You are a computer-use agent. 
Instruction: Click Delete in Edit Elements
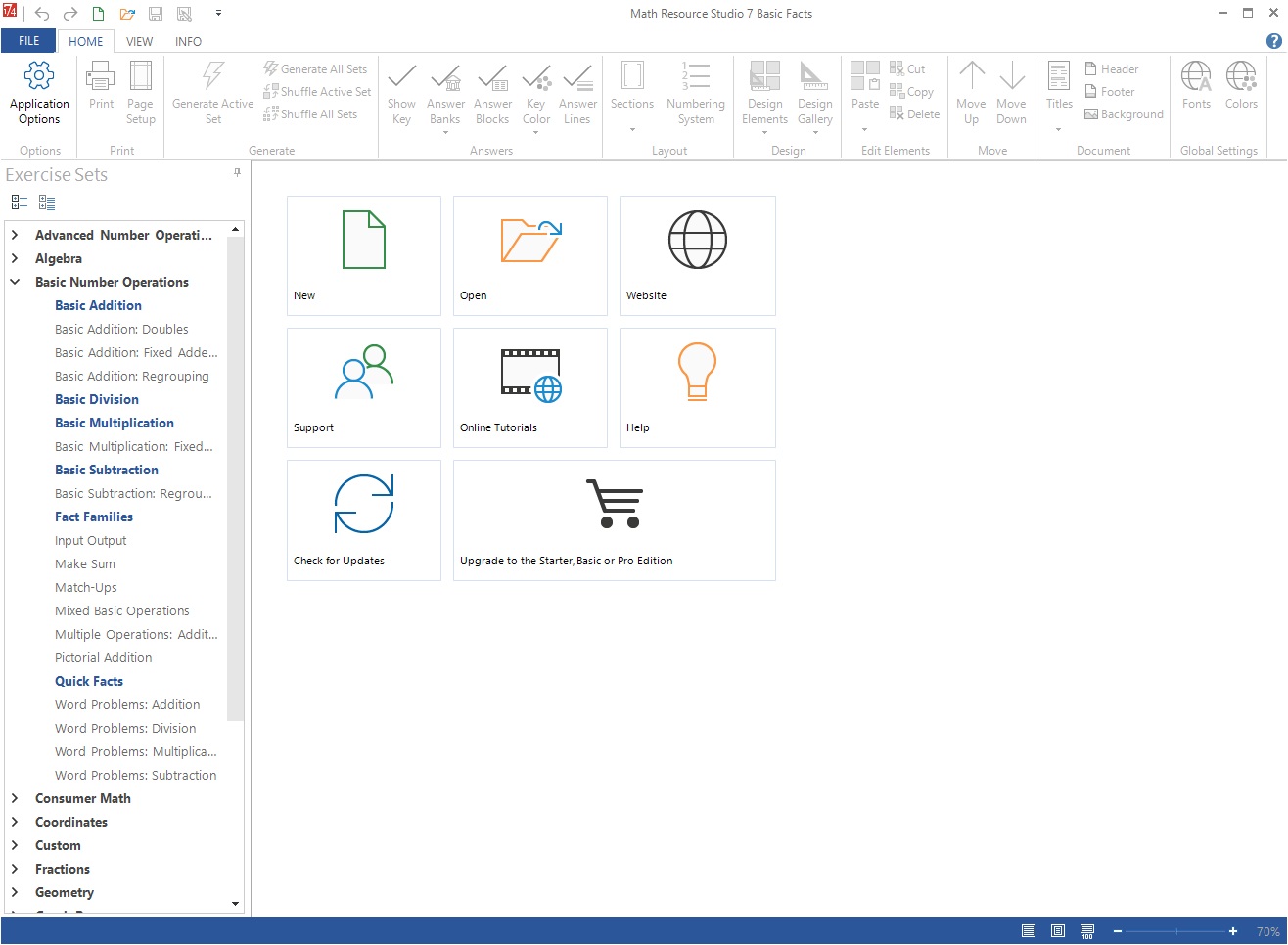[914, 113]
